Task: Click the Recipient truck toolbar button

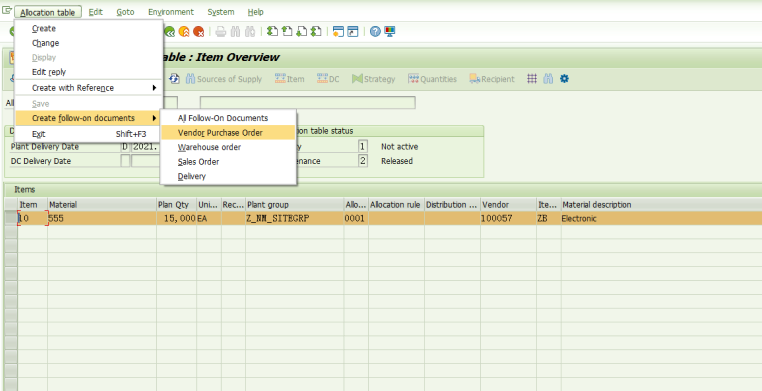Action: click(x=492, y=79)
